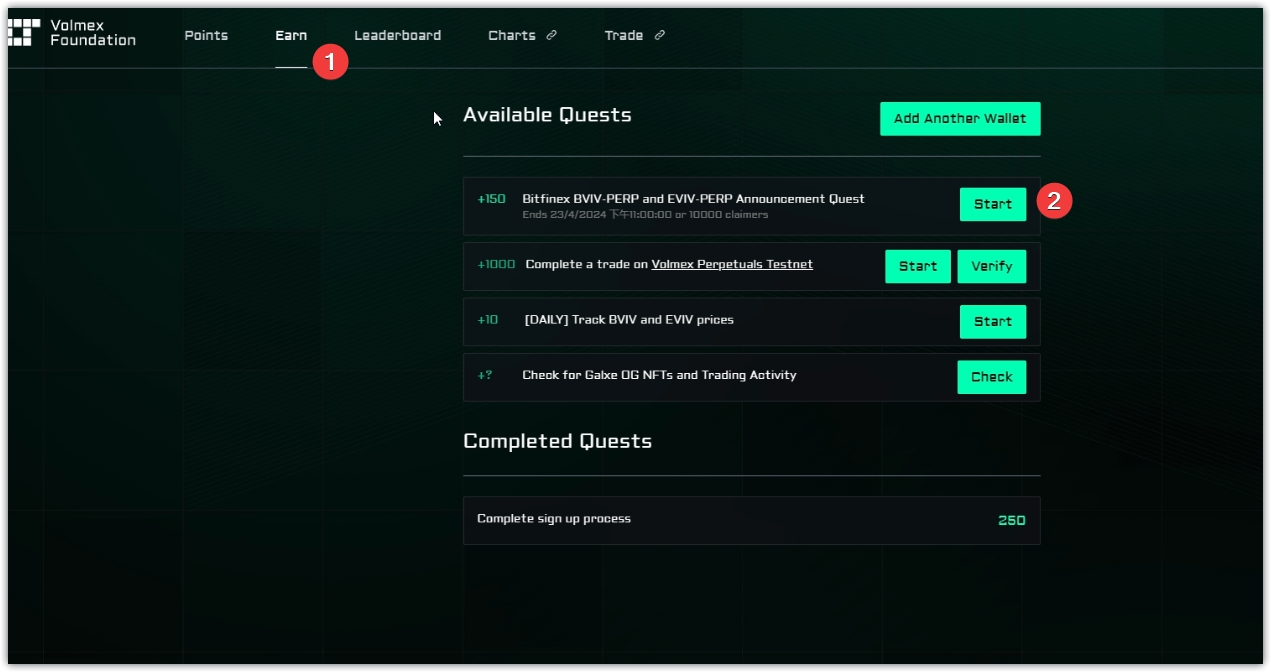
Task: Click the red number 1 annotation marker
Action: coord(330,62)
